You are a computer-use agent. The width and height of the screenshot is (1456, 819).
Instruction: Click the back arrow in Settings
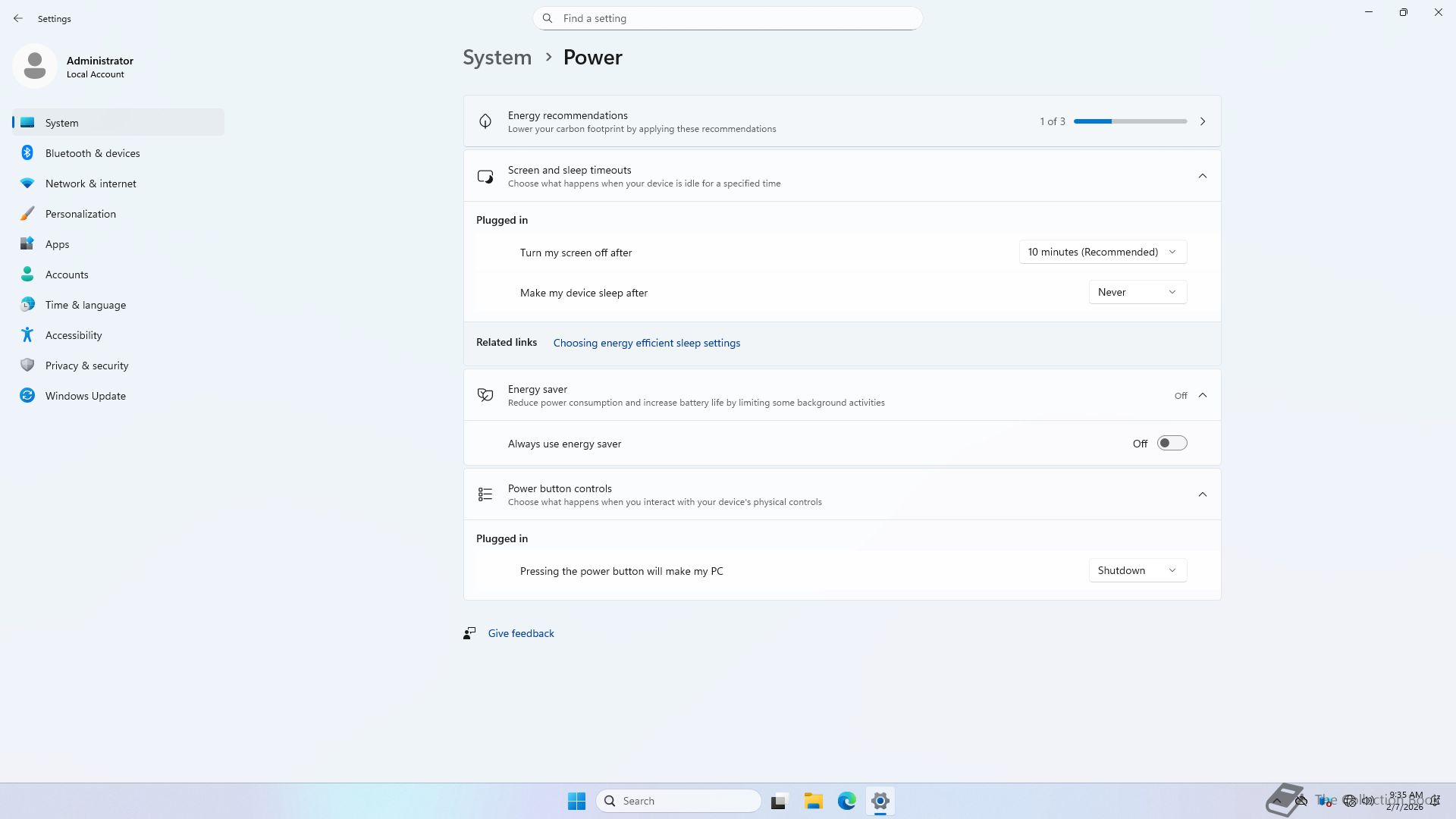[18, 18]
